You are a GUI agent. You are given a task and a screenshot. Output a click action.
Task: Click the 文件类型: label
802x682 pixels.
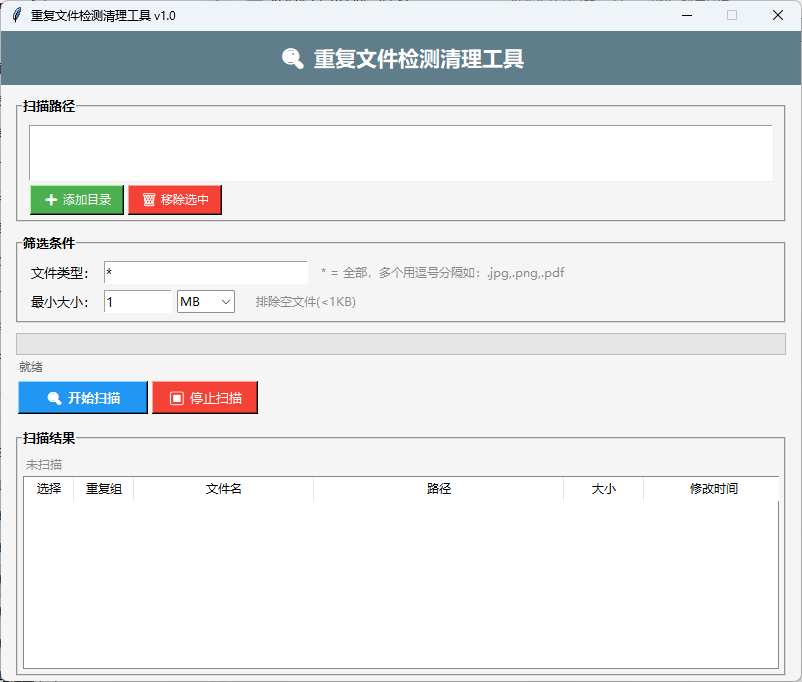click(60, 273)
